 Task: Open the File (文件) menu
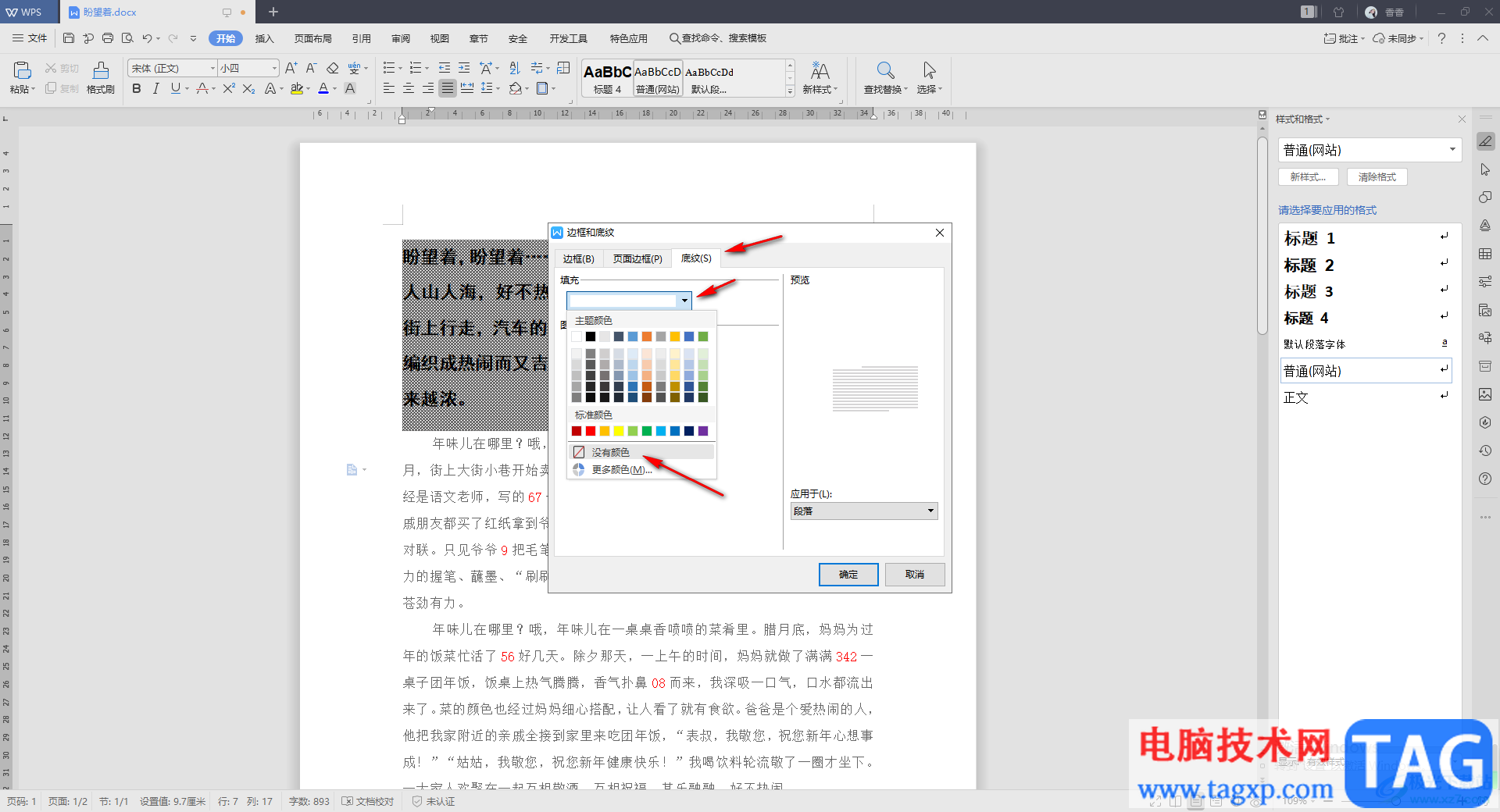[x=30, y=38]
